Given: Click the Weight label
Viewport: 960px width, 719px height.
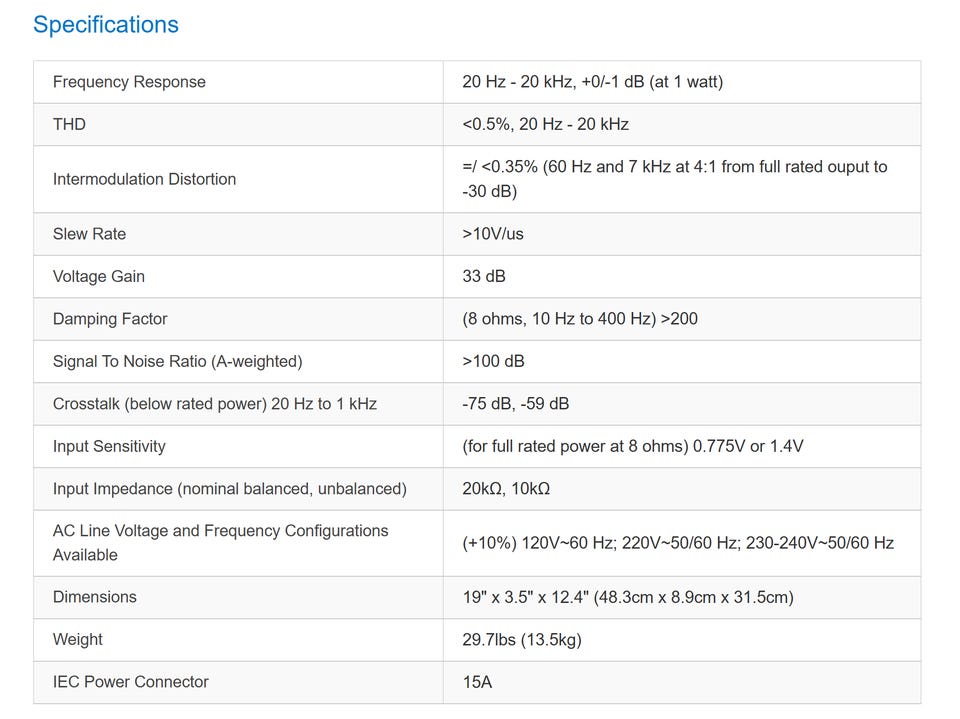Looking at the screenshot, I should coord(78,639).
